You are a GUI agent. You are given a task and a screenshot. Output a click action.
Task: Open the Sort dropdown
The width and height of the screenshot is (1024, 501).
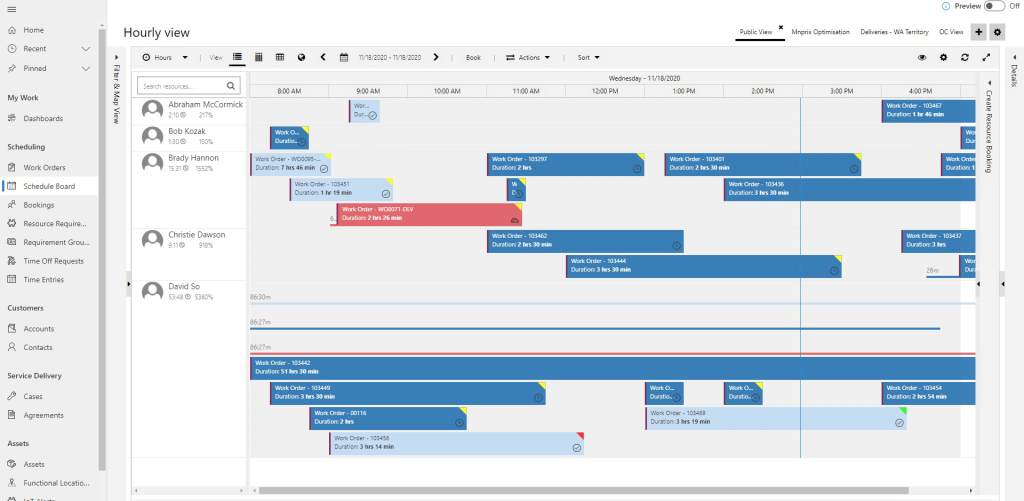(x=588, y=57)
